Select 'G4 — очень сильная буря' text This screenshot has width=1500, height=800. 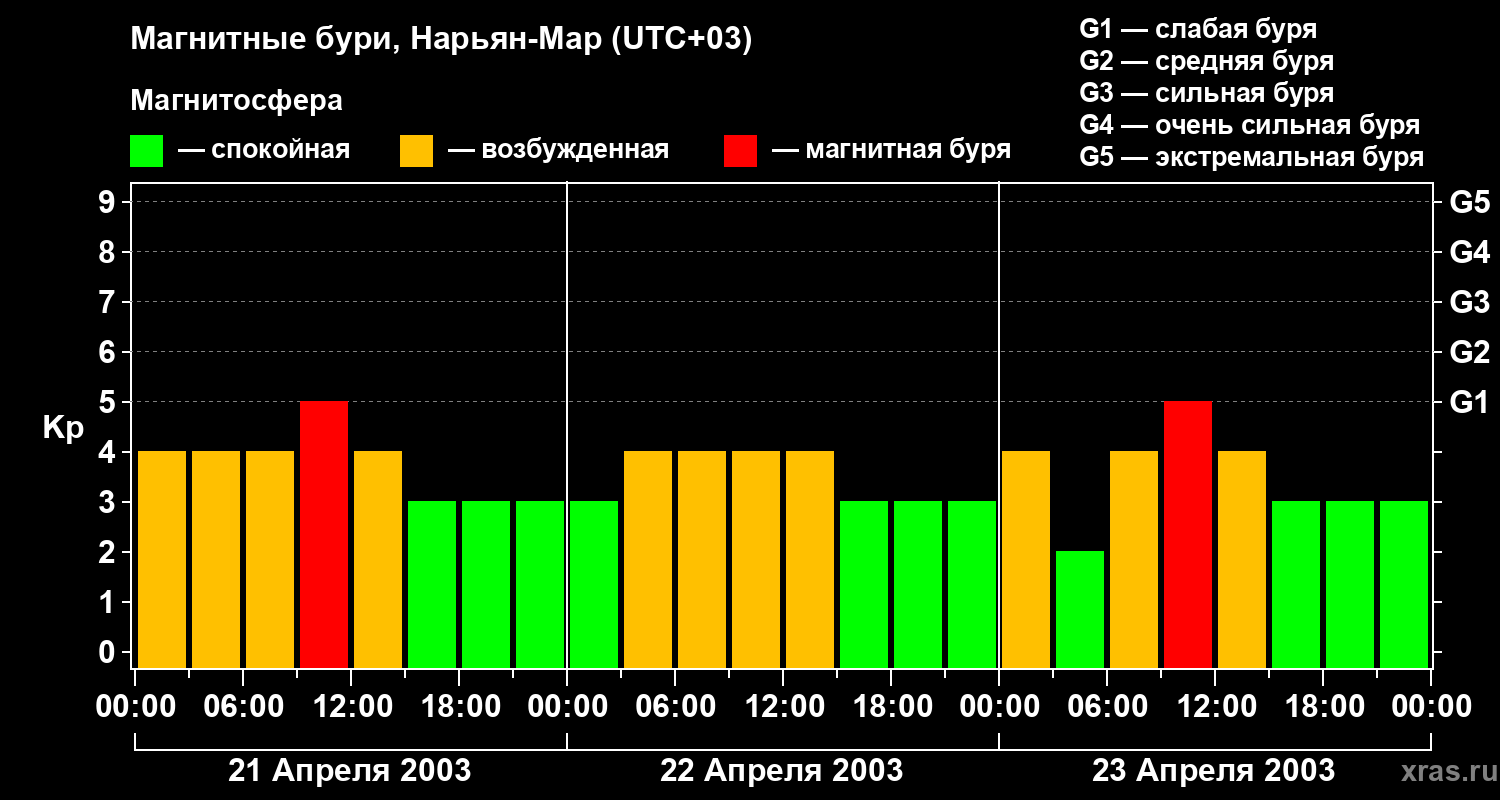click(x=1250, y=125)
